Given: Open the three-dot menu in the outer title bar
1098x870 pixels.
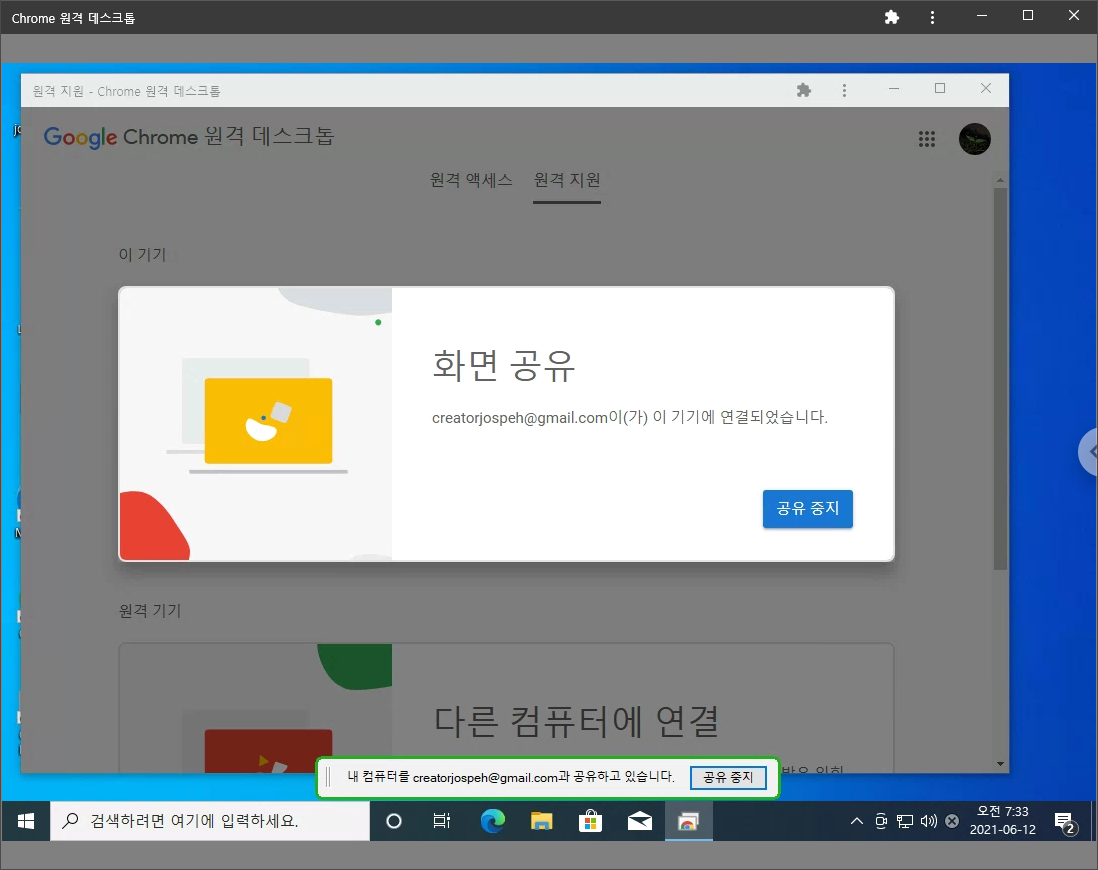Looking at the screenshot, I should coord(932,18).
